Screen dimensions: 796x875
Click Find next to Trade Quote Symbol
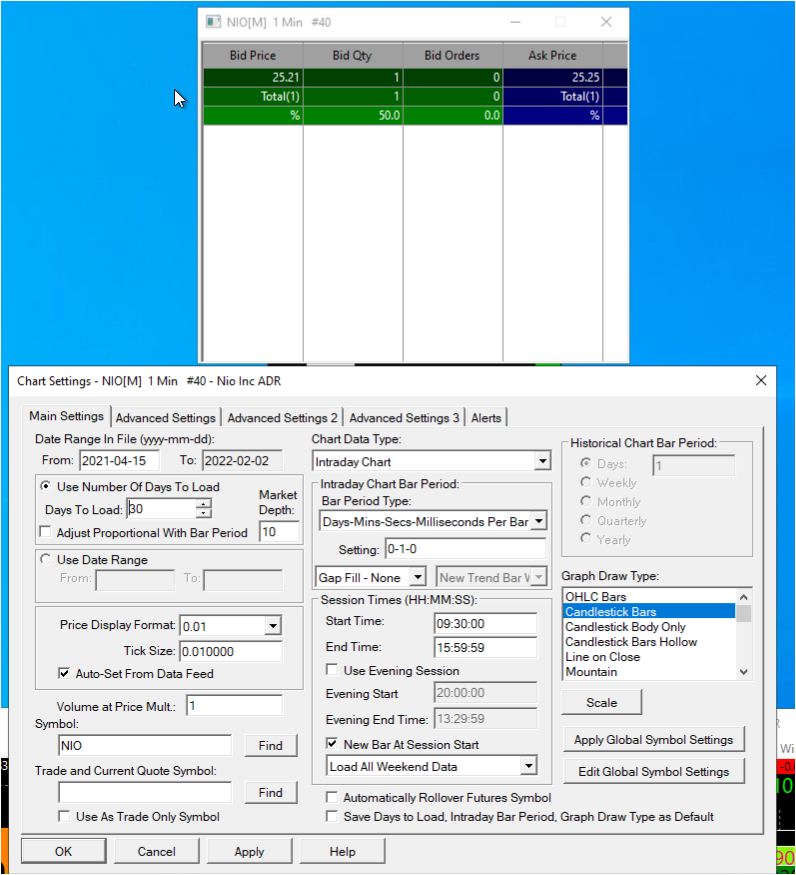[x=271, y=792]
